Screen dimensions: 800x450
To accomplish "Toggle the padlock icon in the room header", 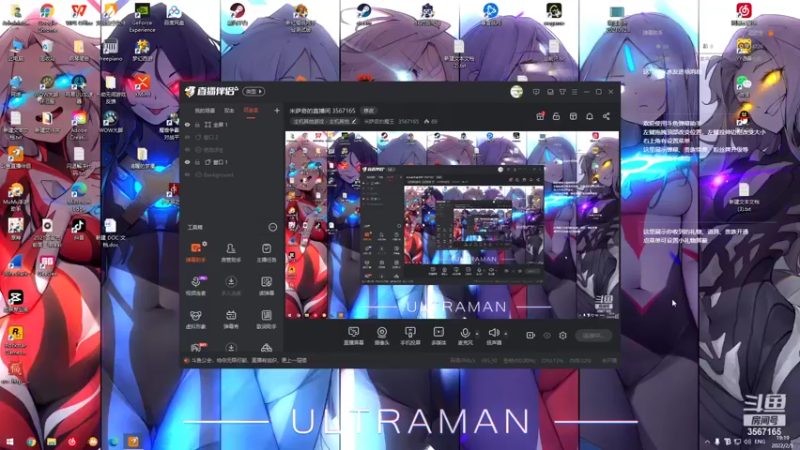I will coord(556,116).
